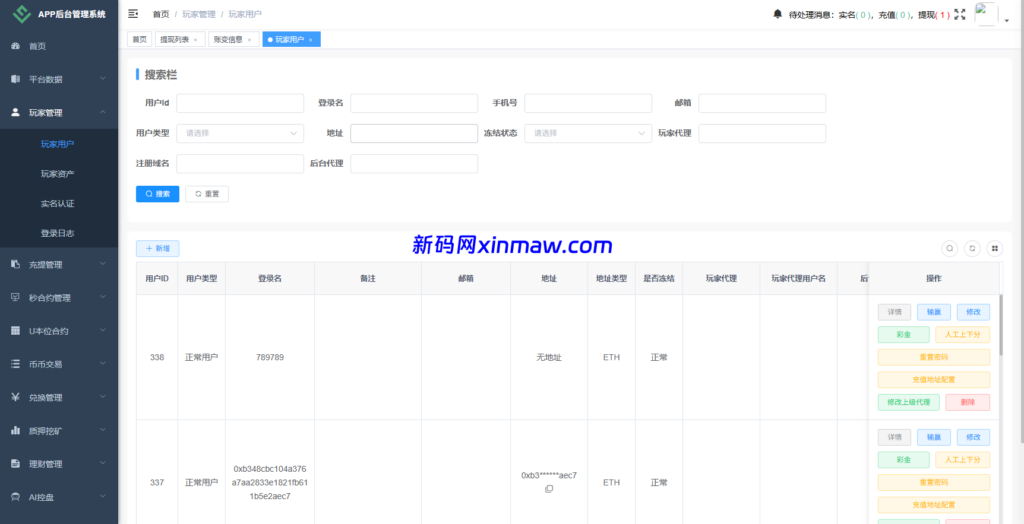Click the 质押挖矿 chart icon
Viewport: 1024px width, 524px height.
tap(16, 431)
